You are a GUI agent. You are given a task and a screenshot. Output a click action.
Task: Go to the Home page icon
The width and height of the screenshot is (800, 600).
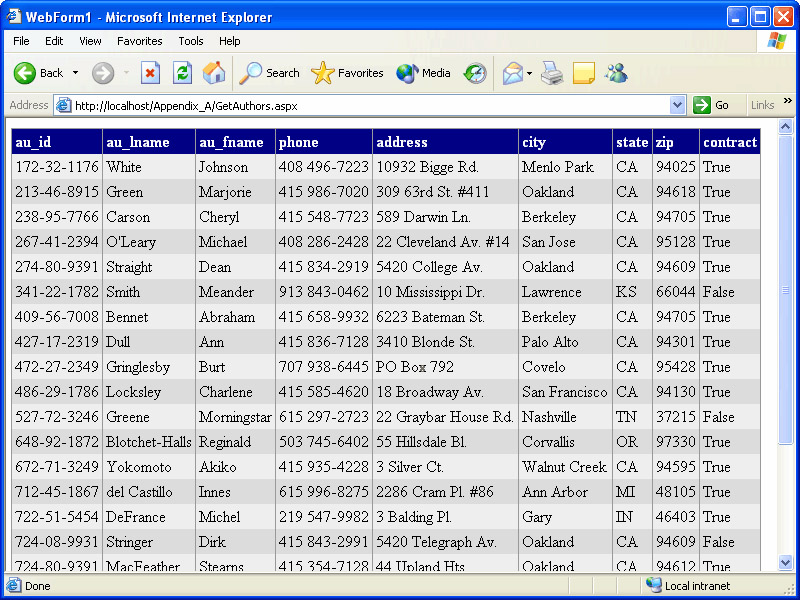coord(214,73)
